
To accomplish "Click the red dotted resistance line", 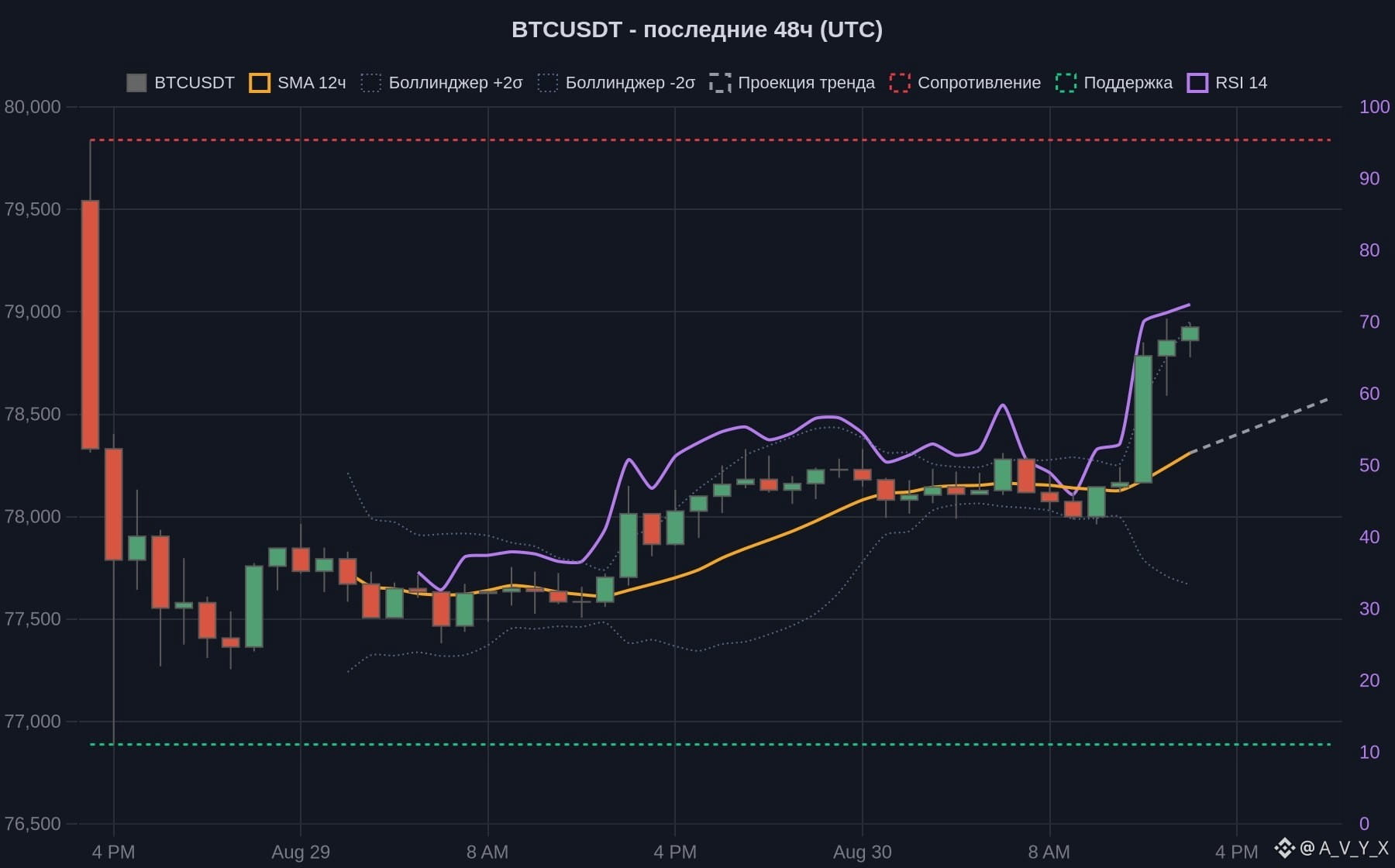I will click(x=710, y=140).
